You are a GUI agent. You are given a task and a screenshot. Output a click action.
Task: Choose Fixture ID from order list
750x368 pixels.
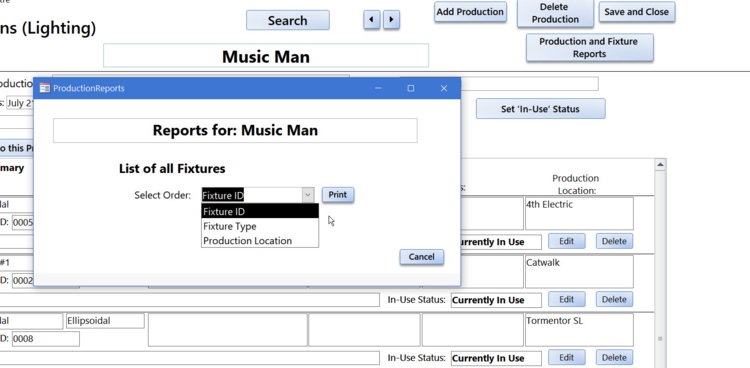[x=260, y=211]
